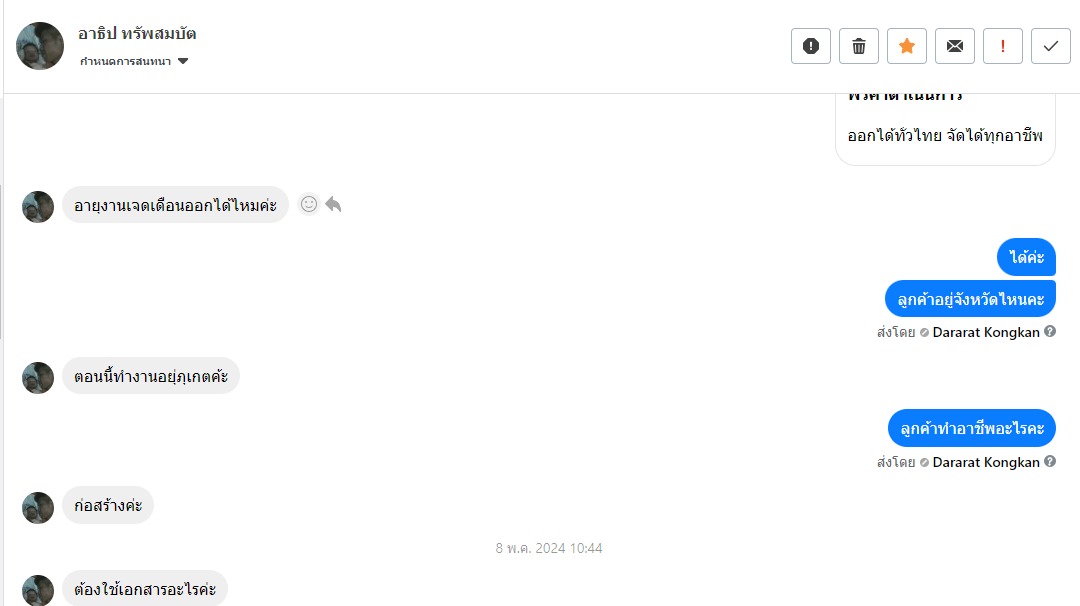Click the message ต้องใช้เอกสารอะไรค่ะ
This screenshot has width=1080, height=606.
pos(145,589)
